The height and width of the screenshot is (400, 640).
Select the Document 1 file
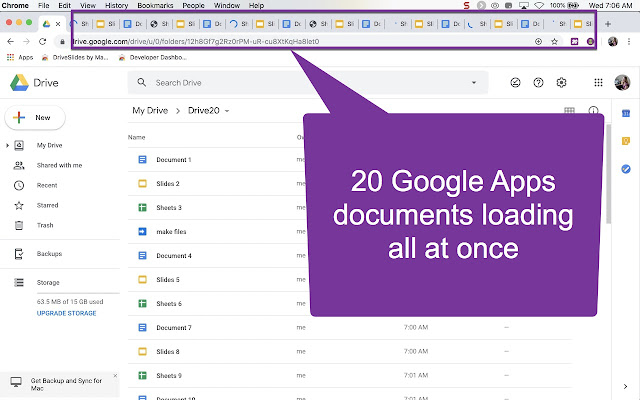point(173,160)
